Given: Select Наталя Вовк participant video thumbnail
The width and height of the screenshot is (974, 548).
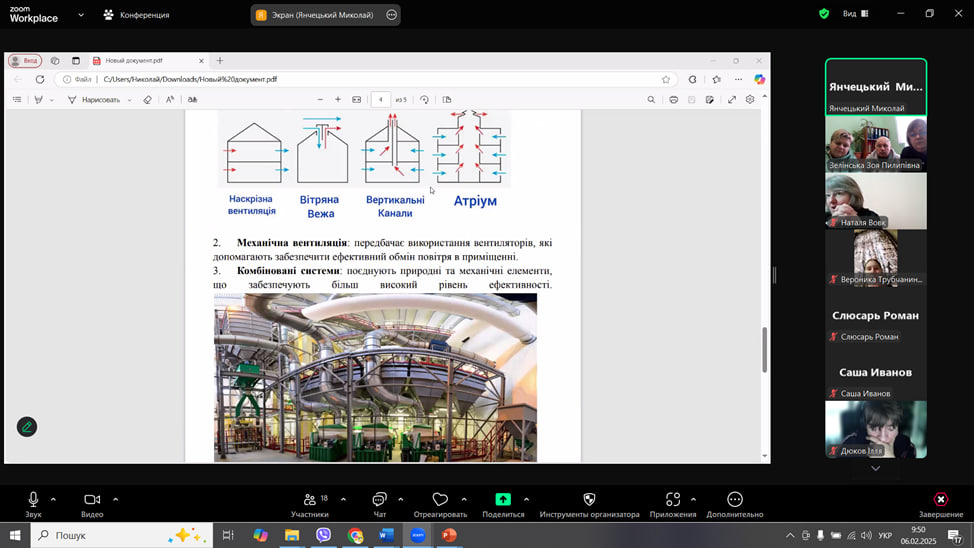Looking at the screenshot, I should point(875,201).
